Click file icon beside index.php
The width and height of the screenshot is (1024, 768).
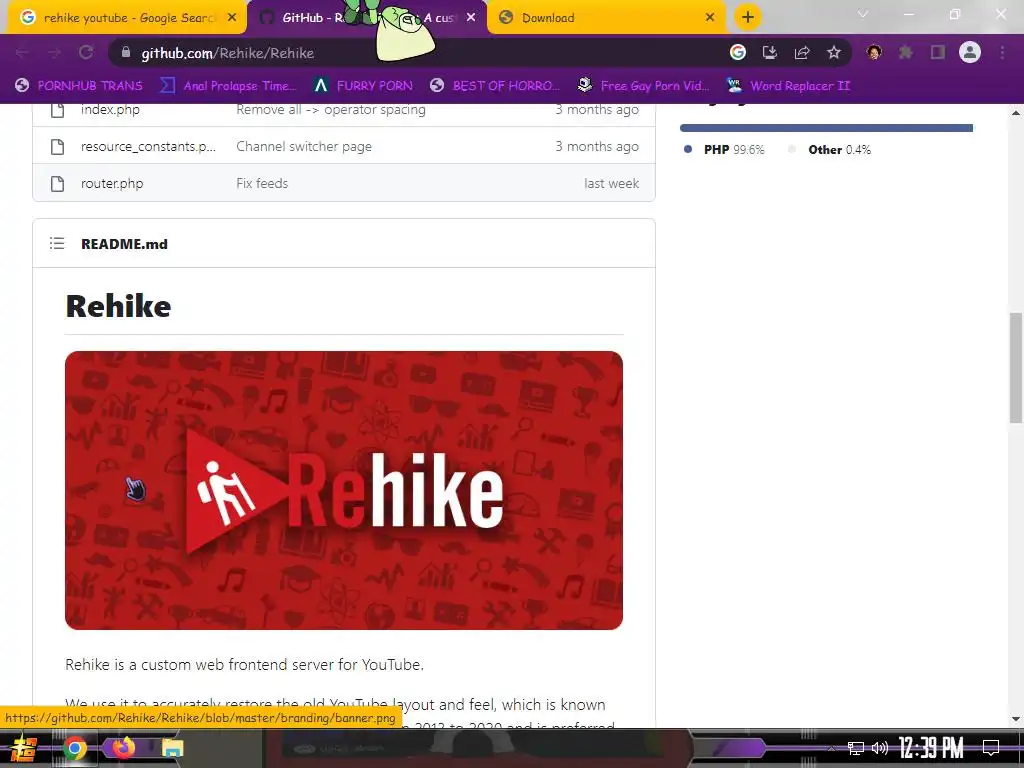[57, 110]
